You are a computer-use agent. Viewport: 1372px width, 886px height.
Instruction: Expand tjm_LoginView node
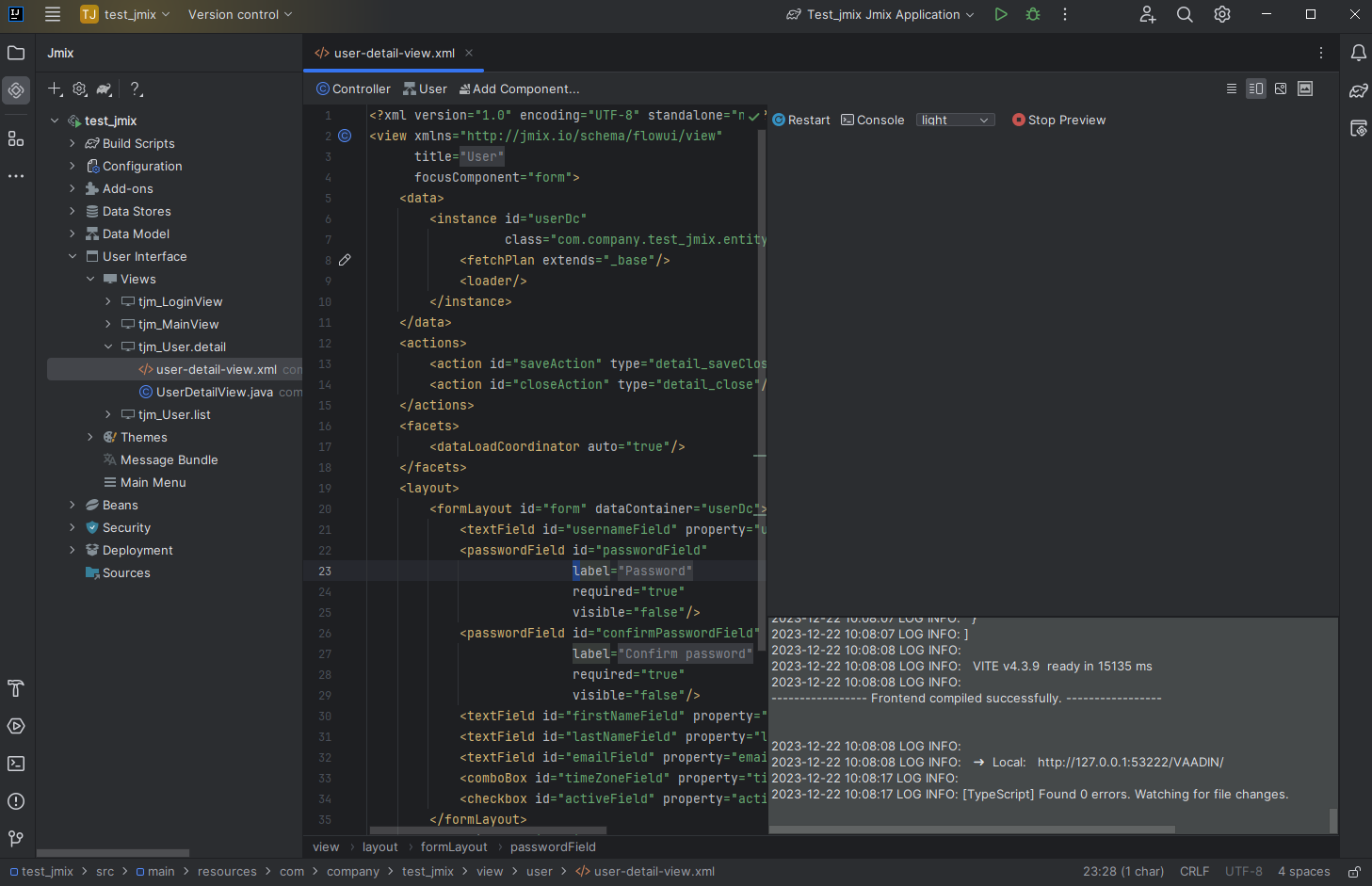click(x=108, y=301)
